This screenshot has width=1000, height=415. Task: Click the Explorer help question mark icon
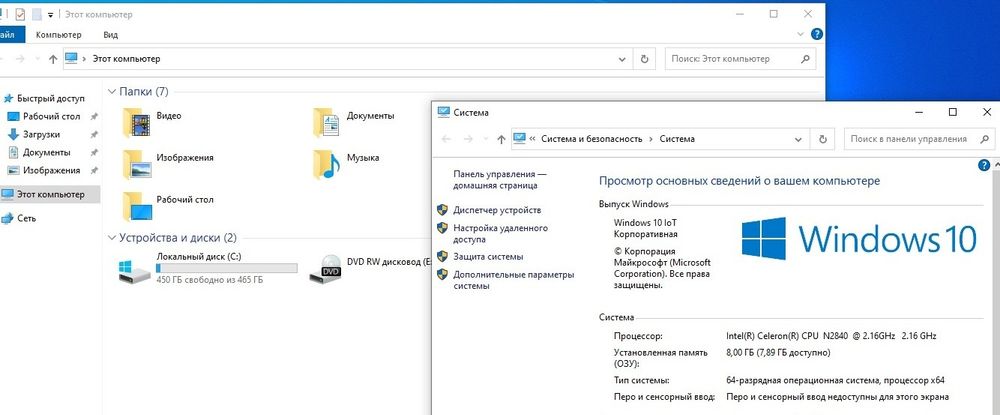(x=816, y=34)
